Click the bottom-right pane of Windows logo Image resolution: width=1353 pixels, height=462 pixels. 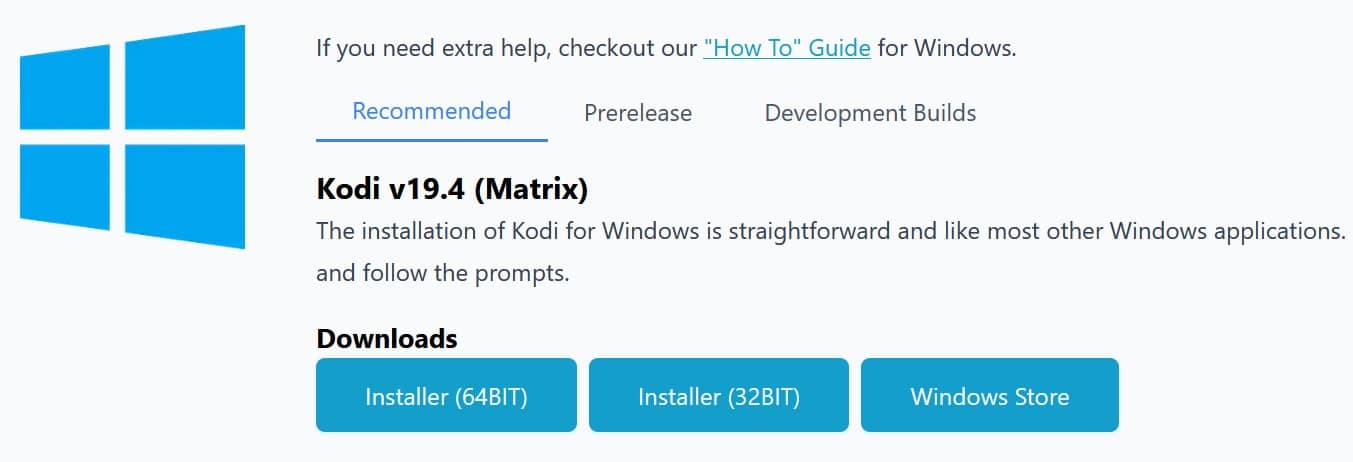pos(185,196)
